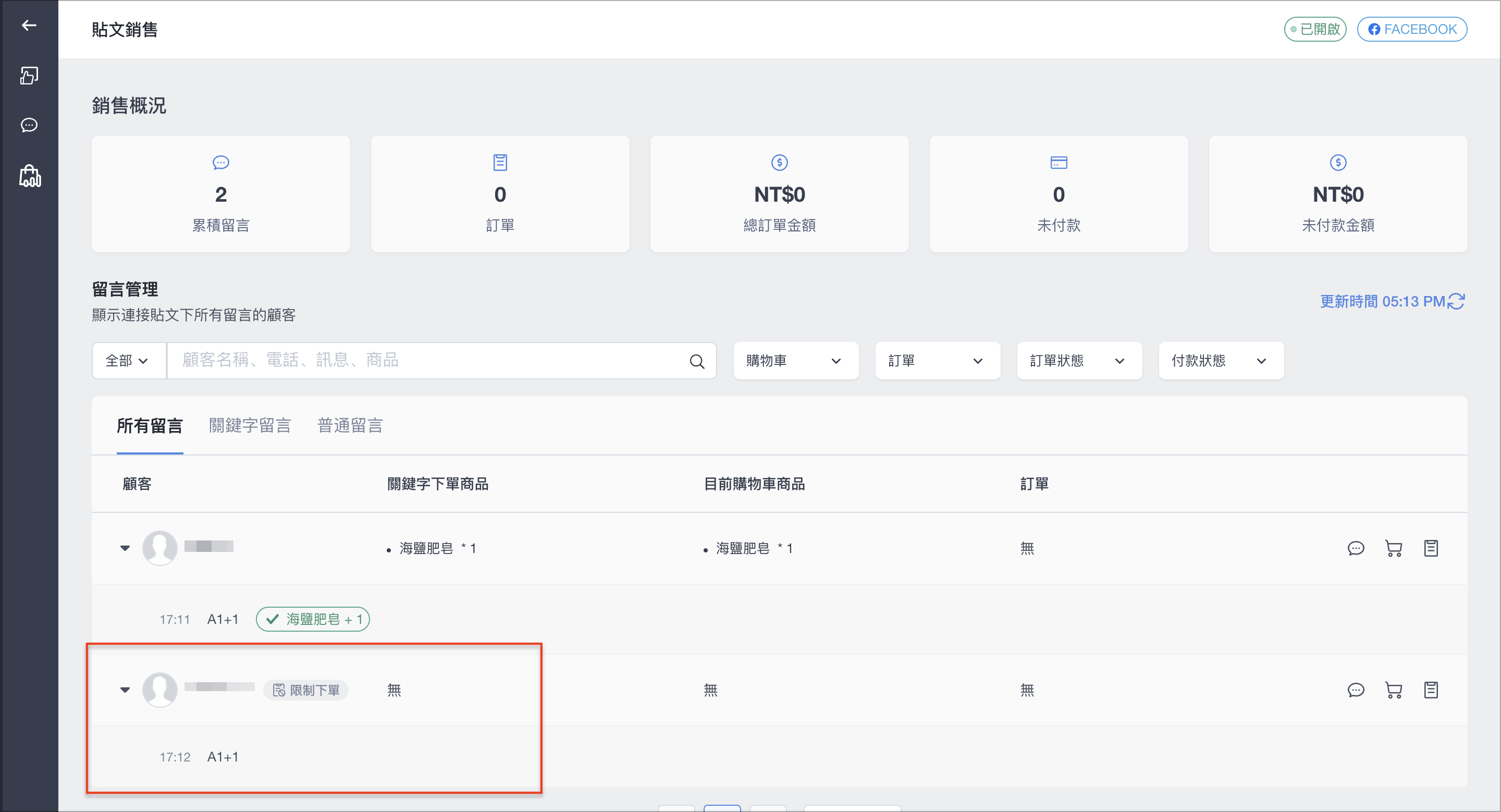
Task: Click the 未付款 label
Action: (x=1058, y=226)
